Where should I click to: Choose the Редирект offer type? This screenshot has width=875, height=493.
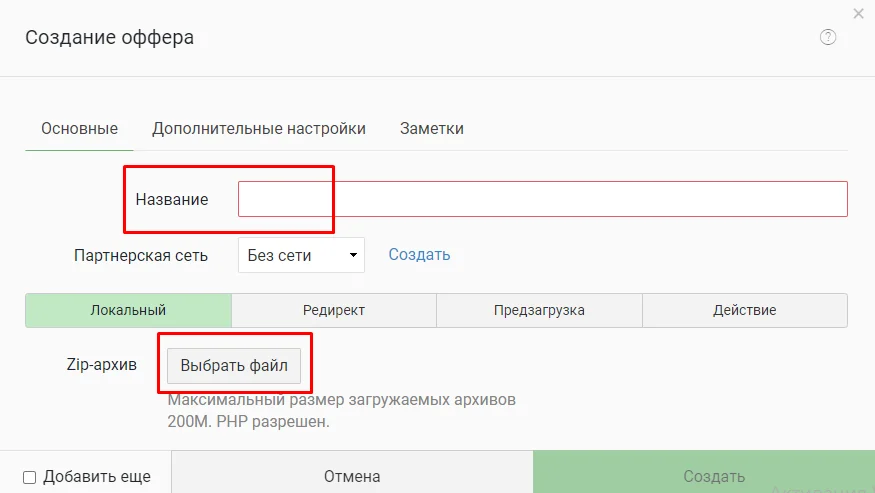[334, 310]
